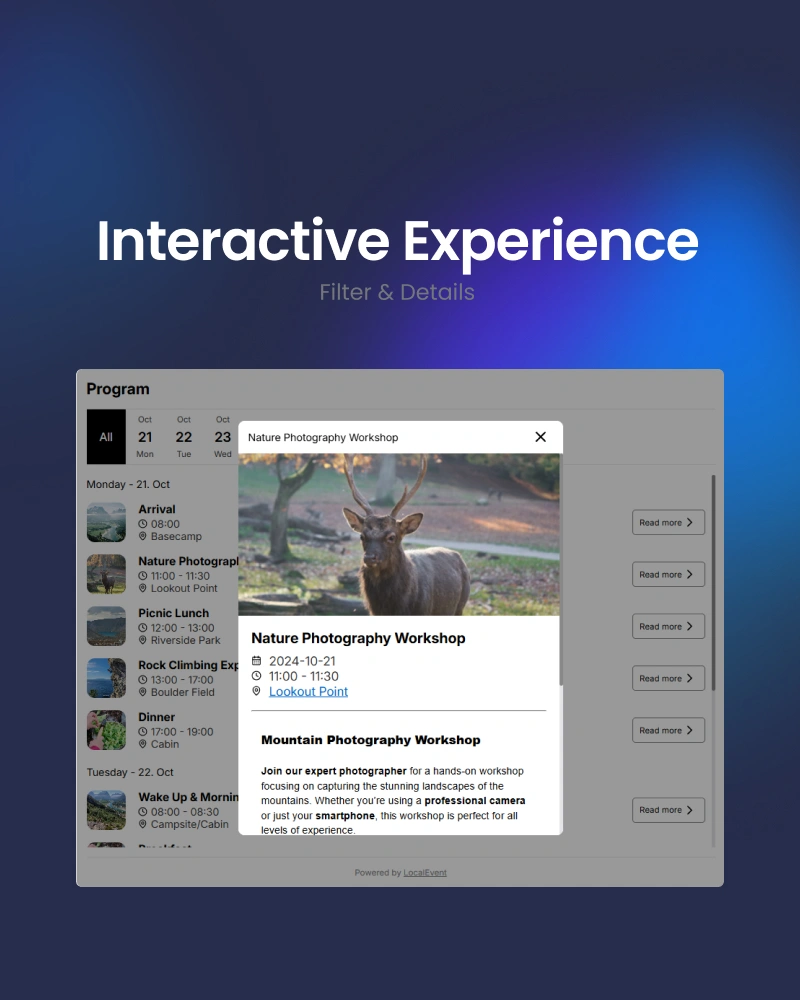This screenshot has width=800, height=1000.
Task: Click the Dinner event thumbnail
Action: point(107,730)
